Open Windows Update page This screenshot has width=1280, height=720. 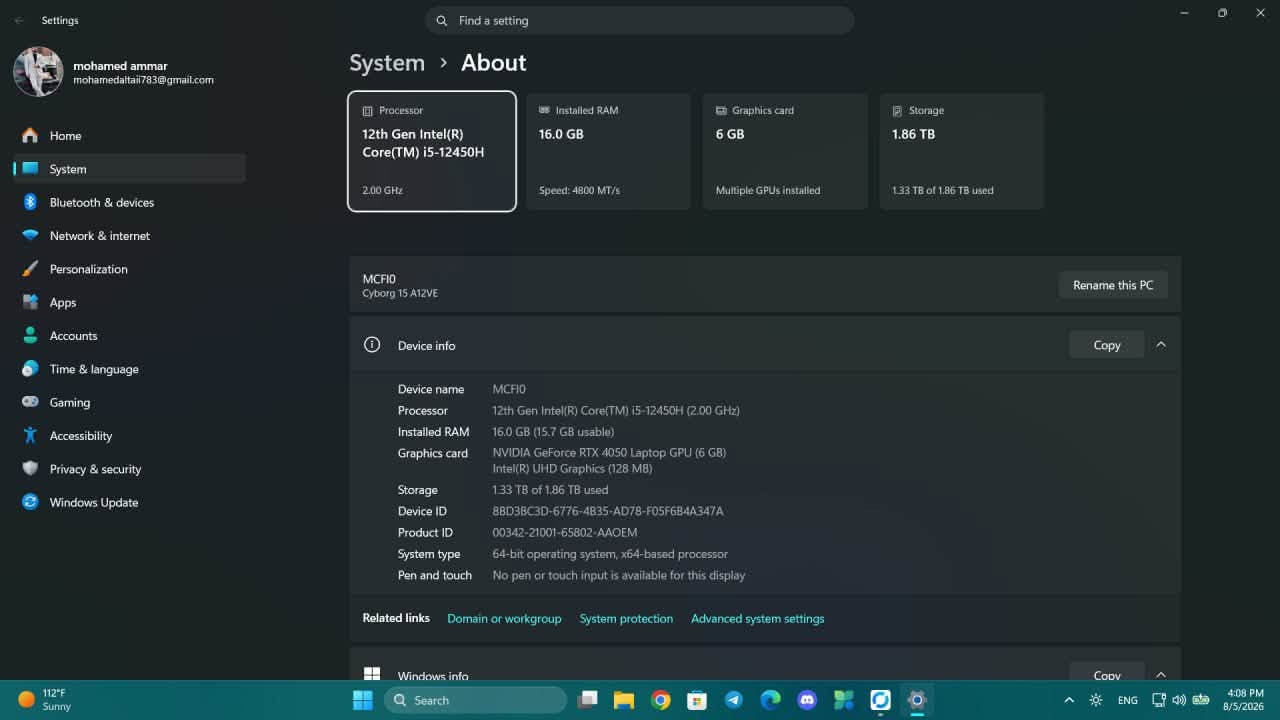coord(129,502)
